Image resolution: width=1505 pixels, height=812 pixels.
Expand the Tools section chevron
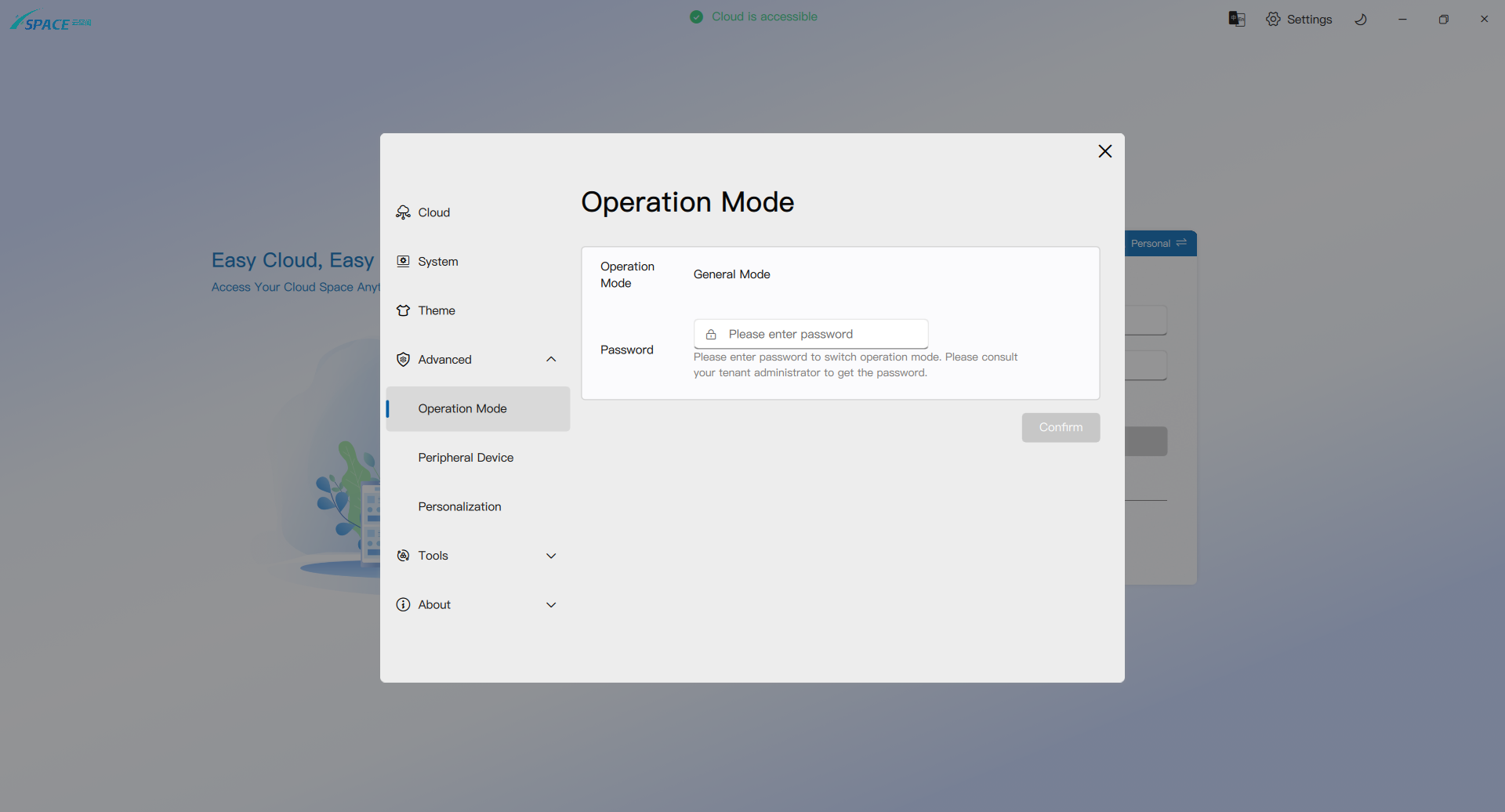[x=551, y=556]
